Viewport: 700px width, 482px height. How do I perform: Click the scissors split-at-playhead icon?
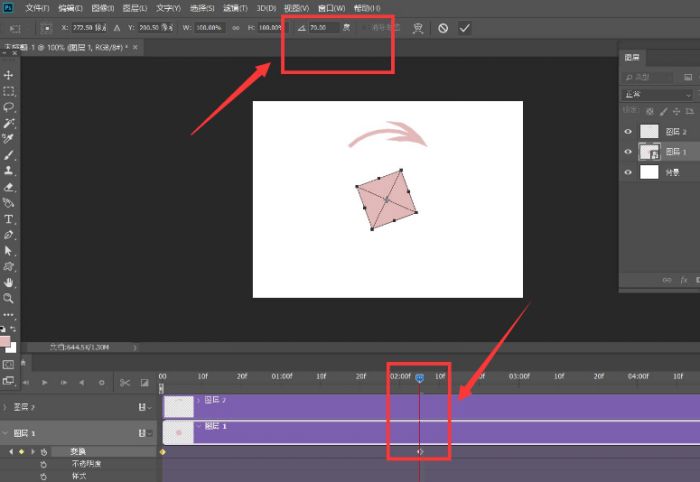pos(125,382)
